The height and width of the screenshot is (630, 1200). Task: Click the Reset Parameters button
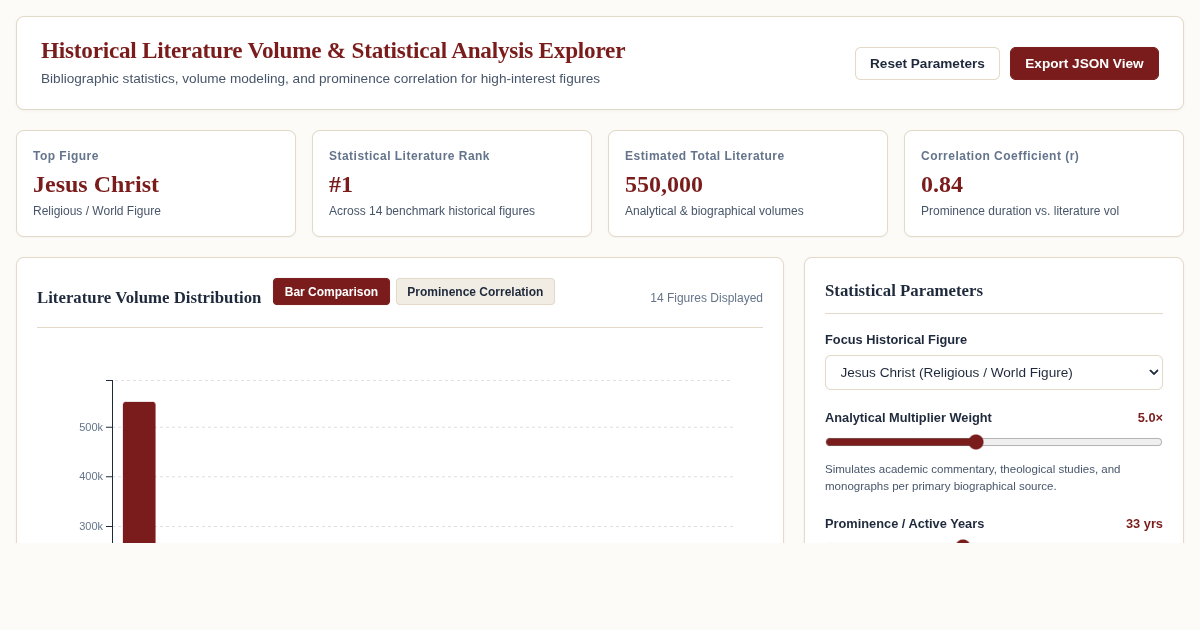coord(927,63)
